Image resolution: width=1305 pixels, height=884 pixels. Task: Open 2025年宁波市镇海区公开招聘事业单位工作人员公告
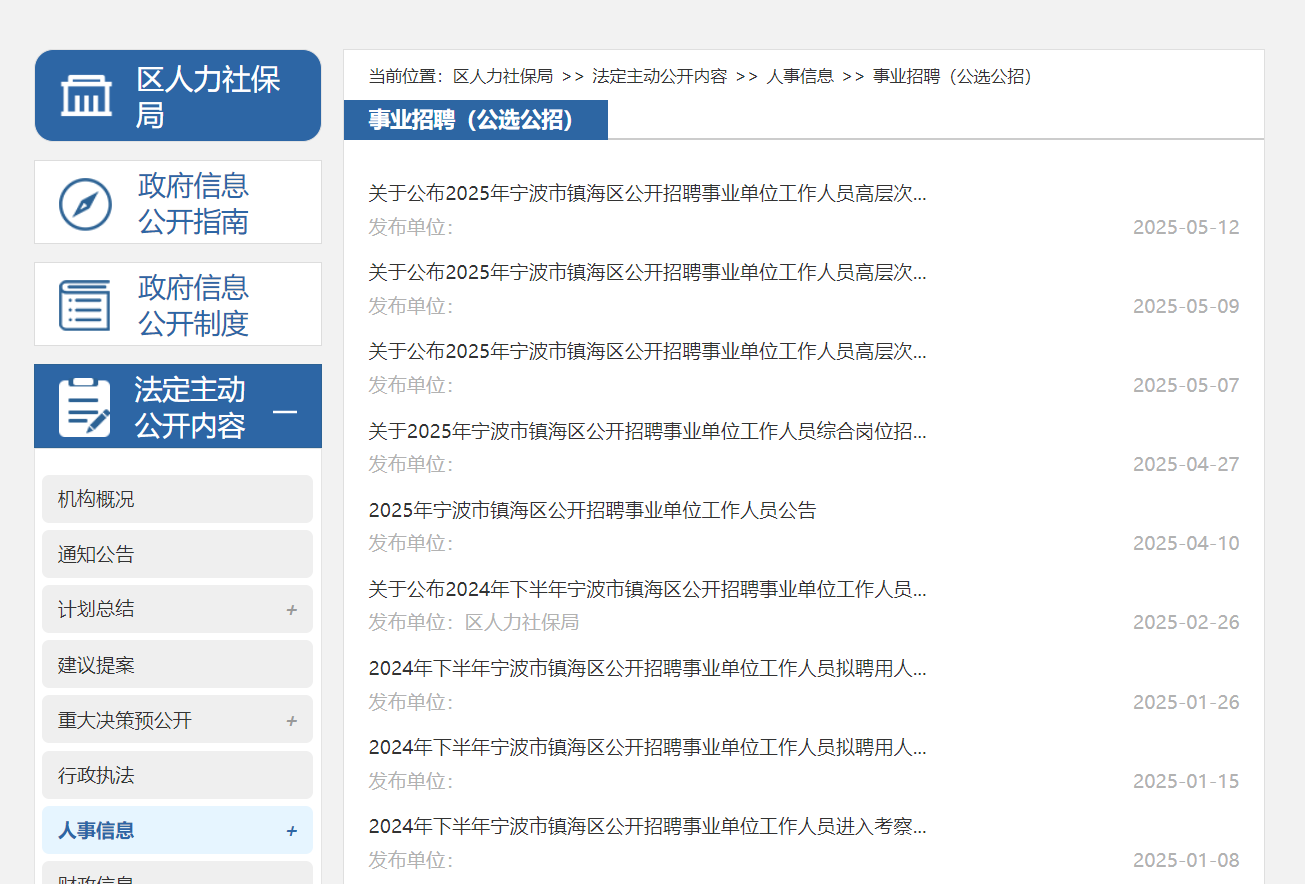click(x=592, y=510)
